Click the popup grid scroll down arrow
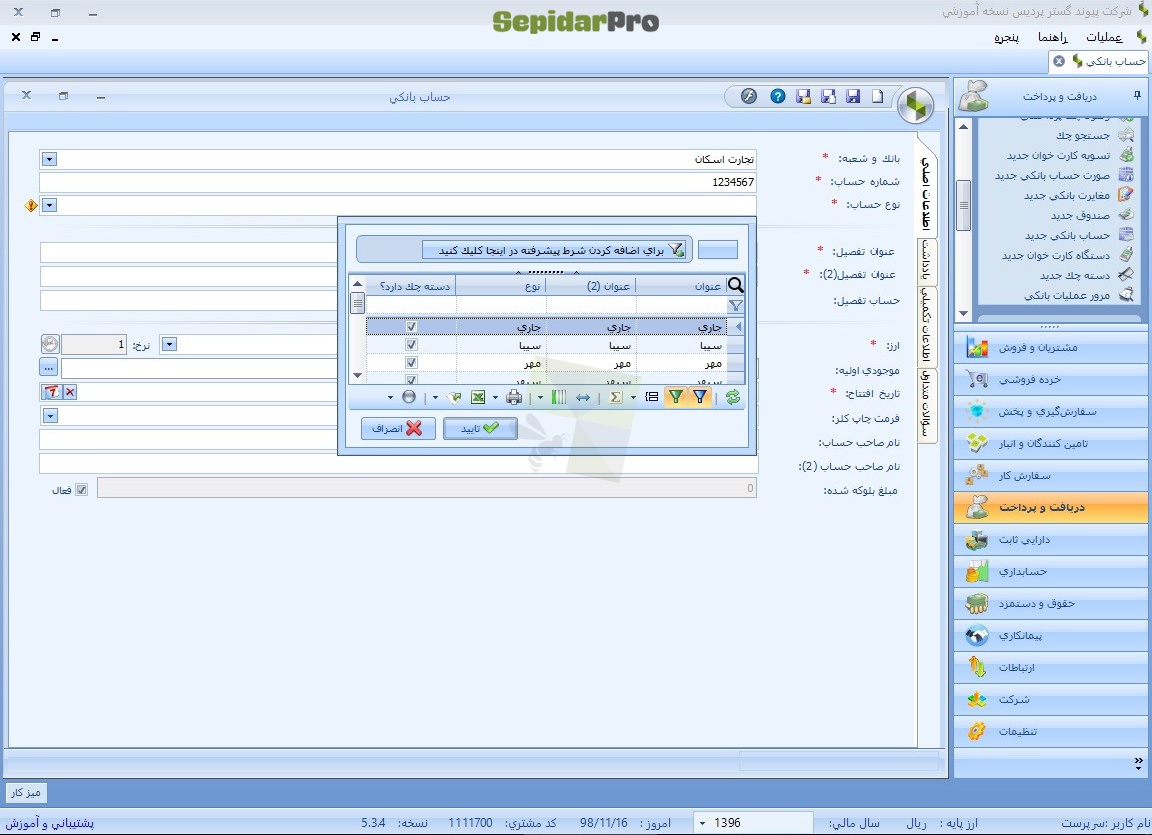 (358, 376)
